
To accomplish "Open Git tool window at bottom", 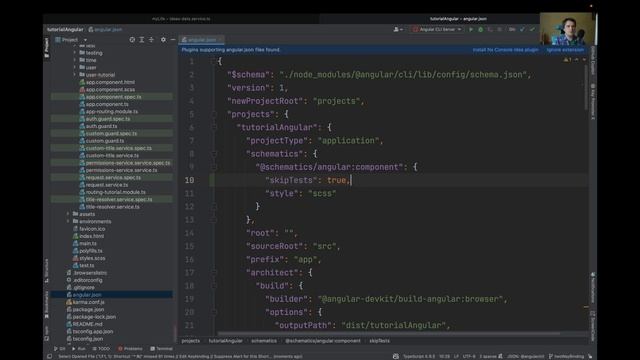I will pyautogui.click(x=60, y=349).
